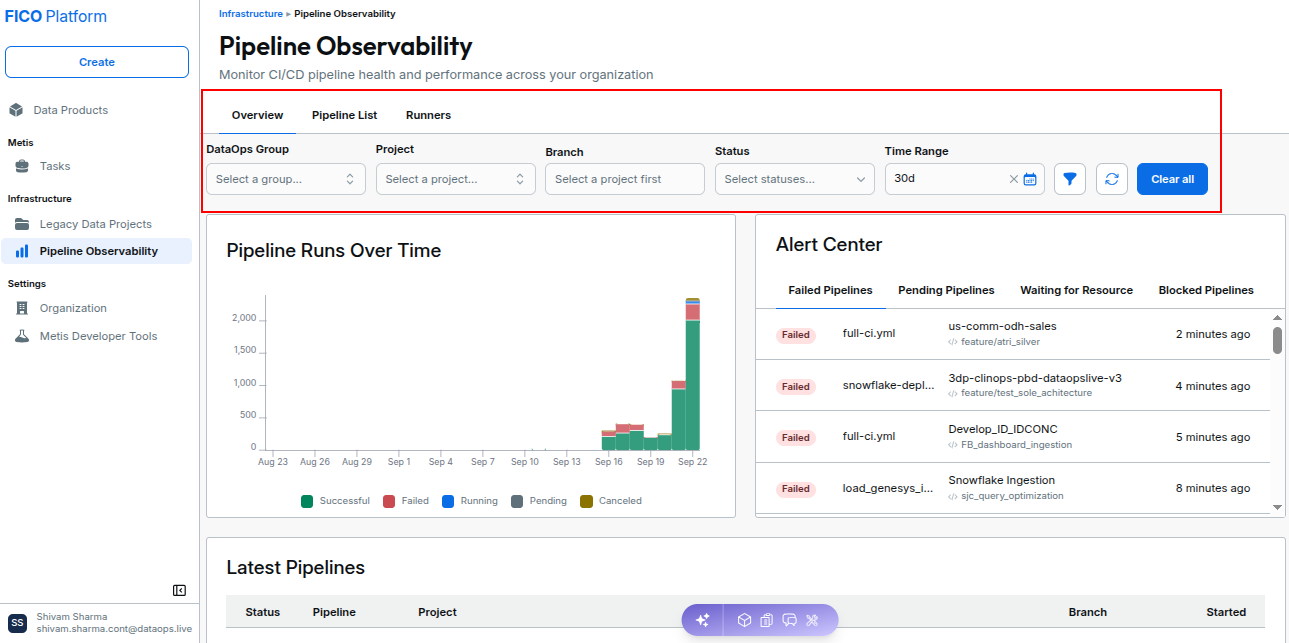Click the Branch input field
Screen dimensions: 1289x643
pyautogui.click(x=625, y=179)
